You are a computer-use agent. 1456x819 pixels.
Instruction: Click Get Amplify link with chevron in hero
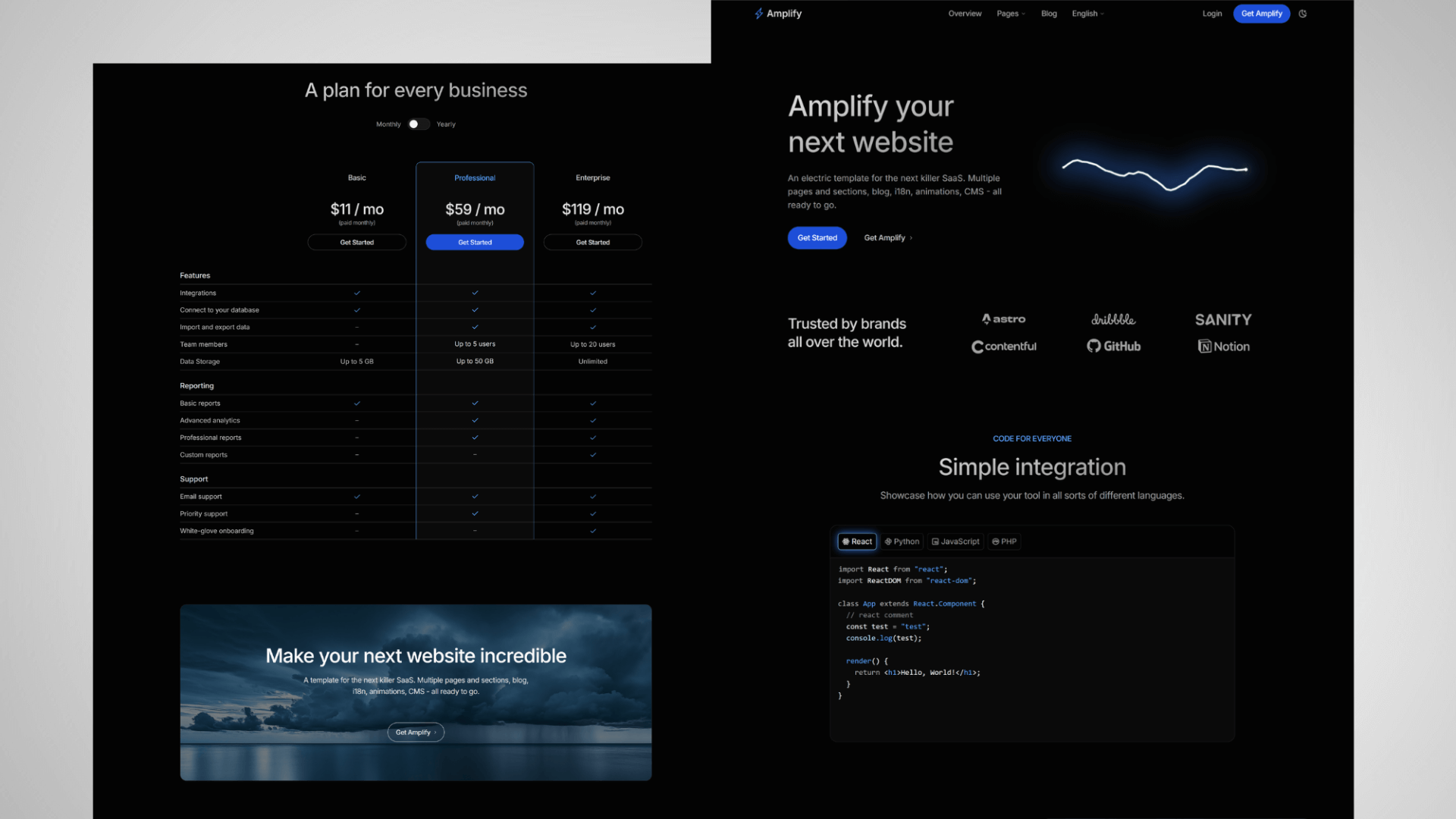coord(888,238)
